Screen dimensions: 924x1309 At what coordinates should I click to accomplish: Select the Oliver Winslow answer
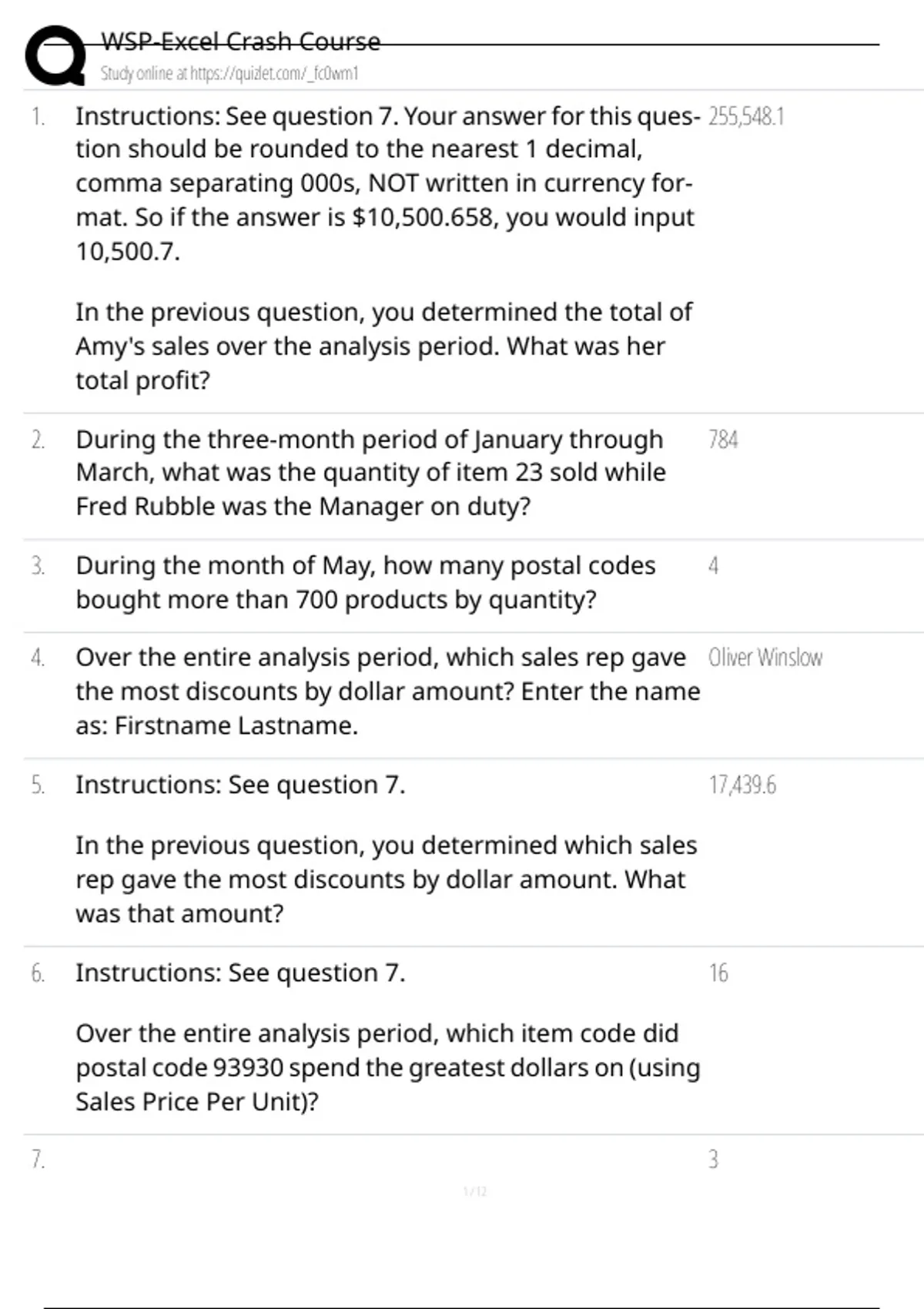pos(765,658)
